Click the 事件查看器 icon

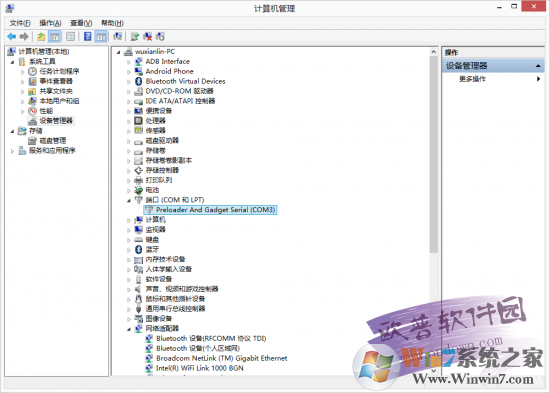coord(32,81)
